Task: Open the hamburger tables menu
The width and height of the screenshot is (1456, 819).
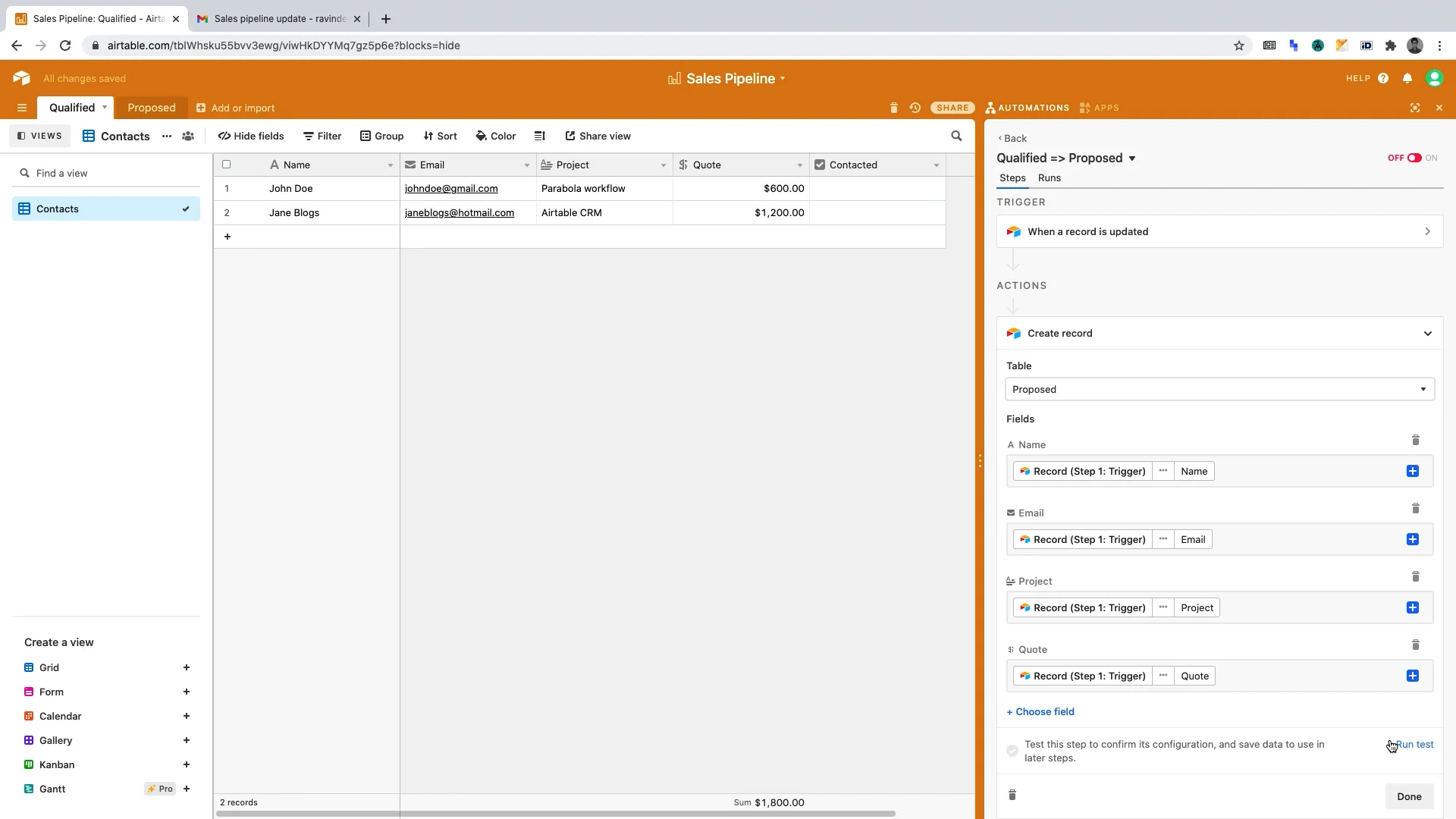Action: pos(22,108)
